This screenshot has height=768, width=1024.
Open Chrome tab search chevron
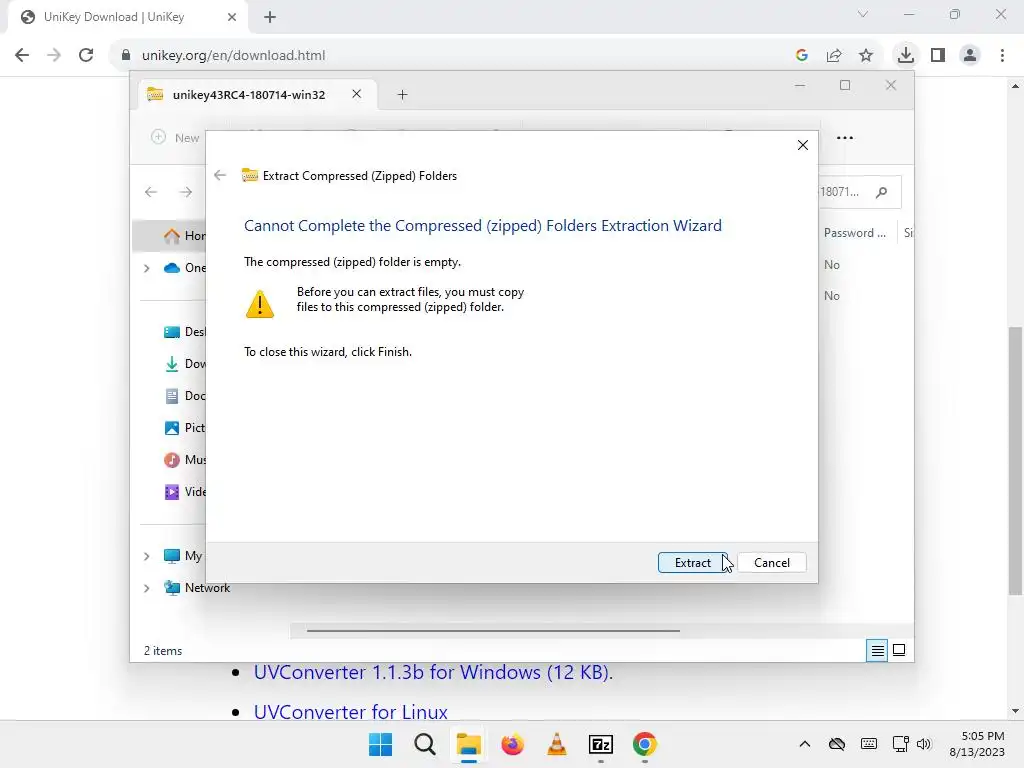[863, 14]
